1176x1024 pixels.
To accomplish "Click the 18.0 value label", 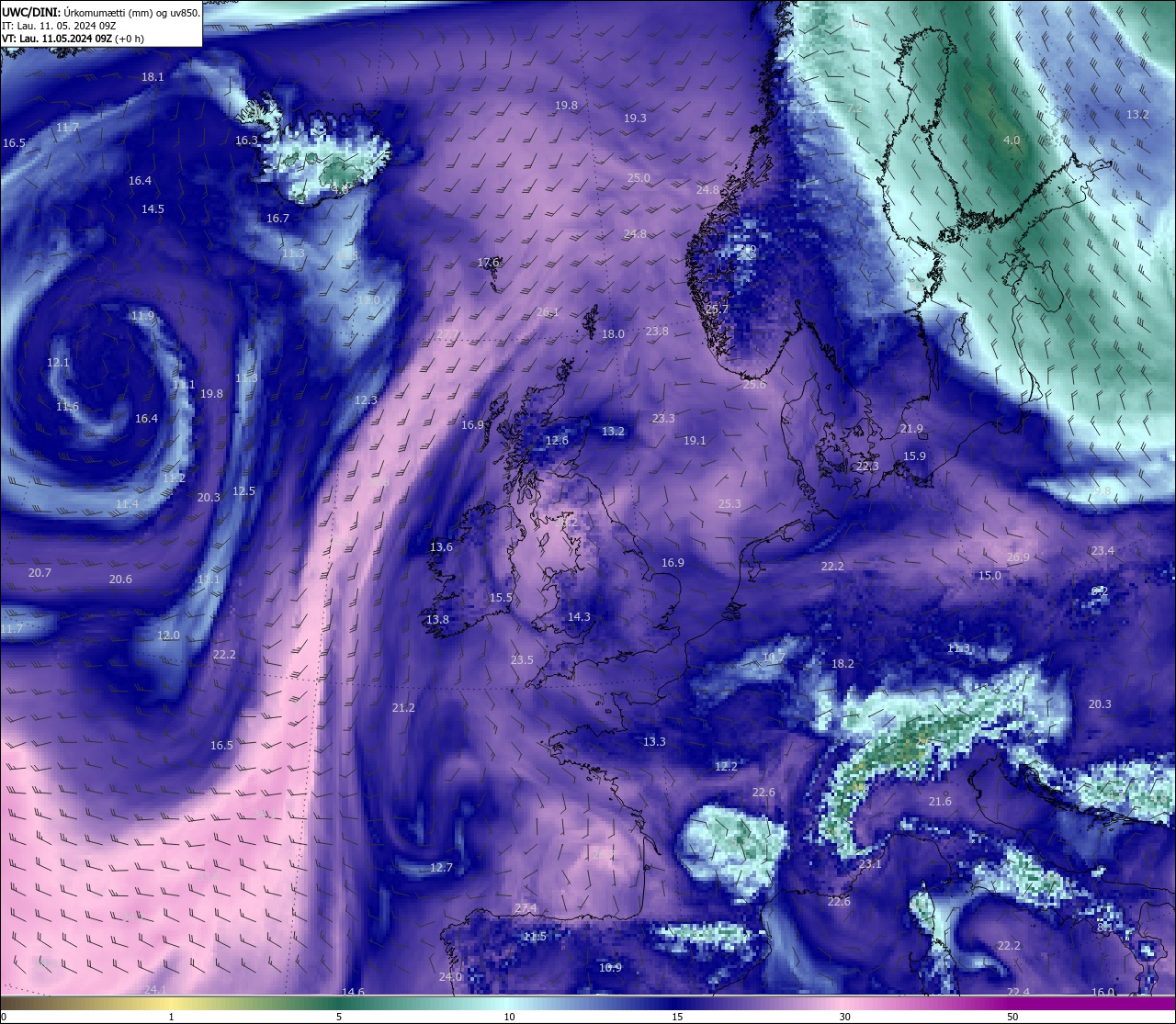I will point(613,334).
